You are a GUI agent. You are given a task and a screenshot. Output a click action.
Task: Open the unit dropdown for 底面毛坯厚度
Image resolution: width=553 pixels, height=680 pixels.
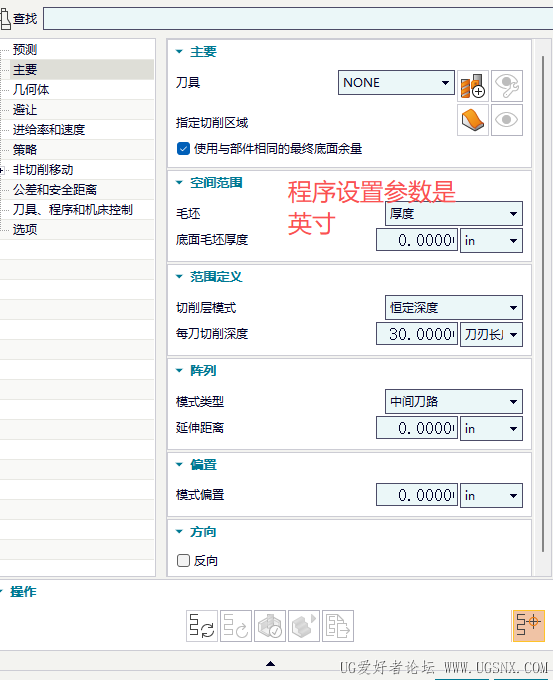pos(491,240)
